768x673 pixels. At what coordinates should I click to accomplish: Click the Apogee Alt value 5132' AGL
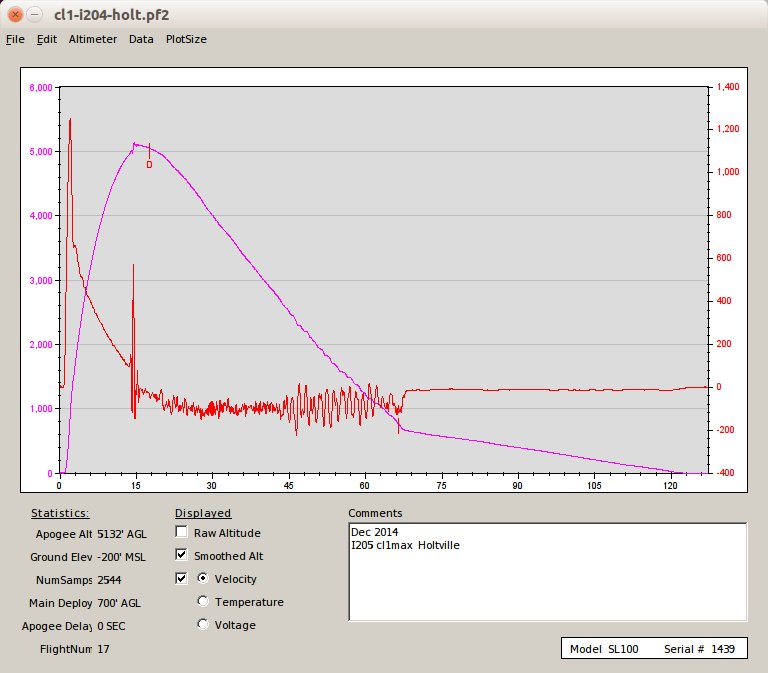pyautogui.click(x=121, y=534)
